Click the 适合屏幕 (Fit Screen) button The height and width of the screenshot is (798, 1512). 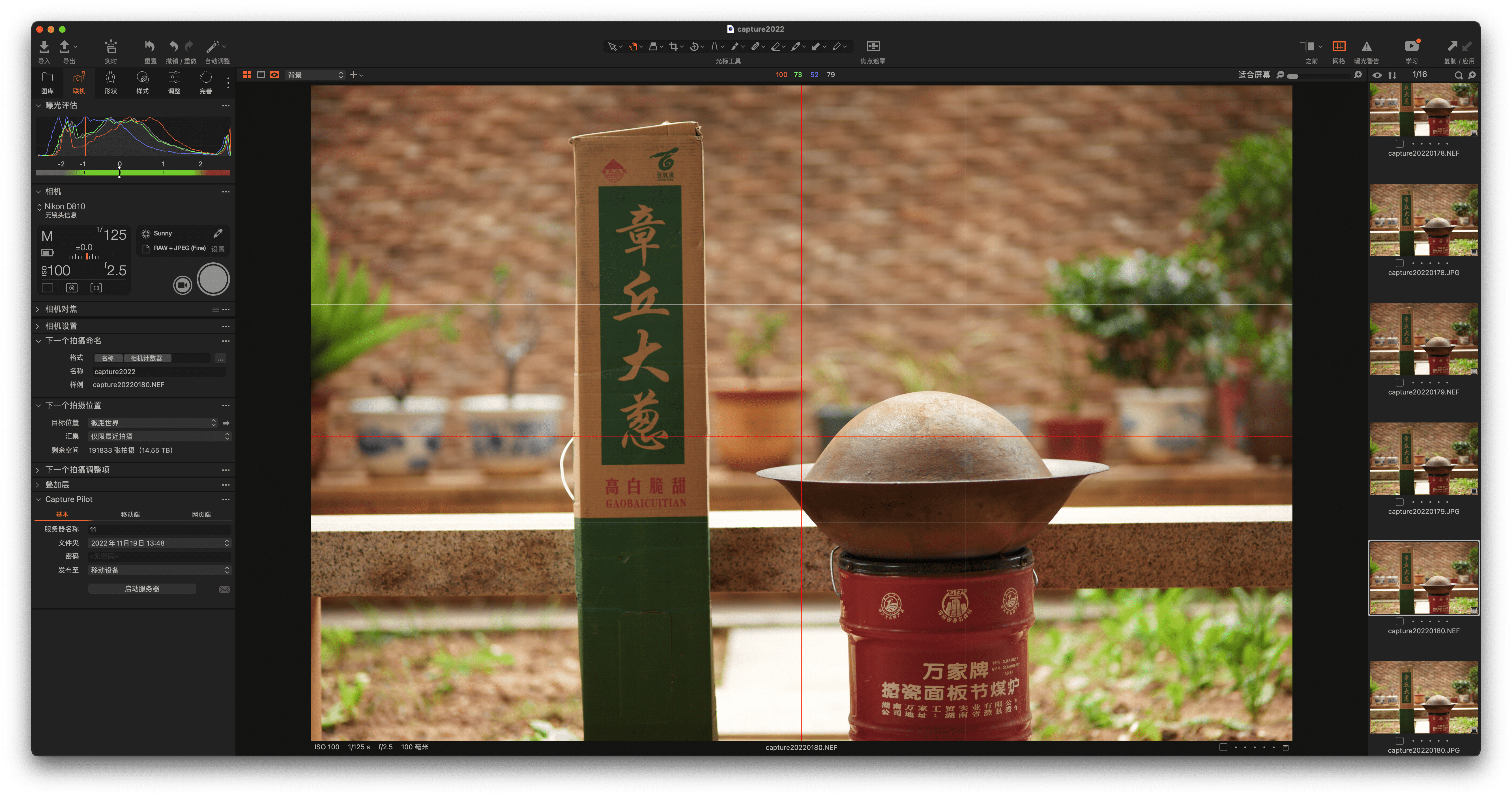[x=1254, y=75]
